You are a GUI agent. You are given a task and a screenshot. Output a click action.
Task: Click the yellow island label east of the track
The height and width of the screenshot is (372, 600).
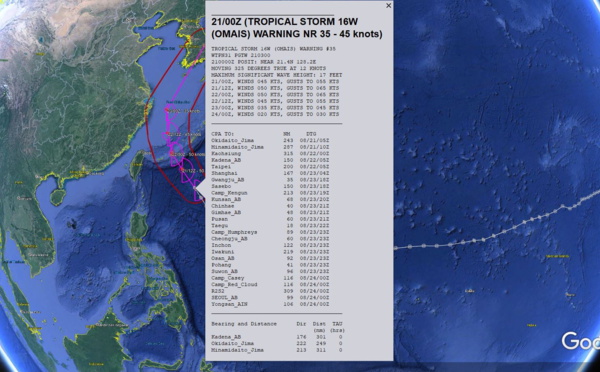(558, 256)
